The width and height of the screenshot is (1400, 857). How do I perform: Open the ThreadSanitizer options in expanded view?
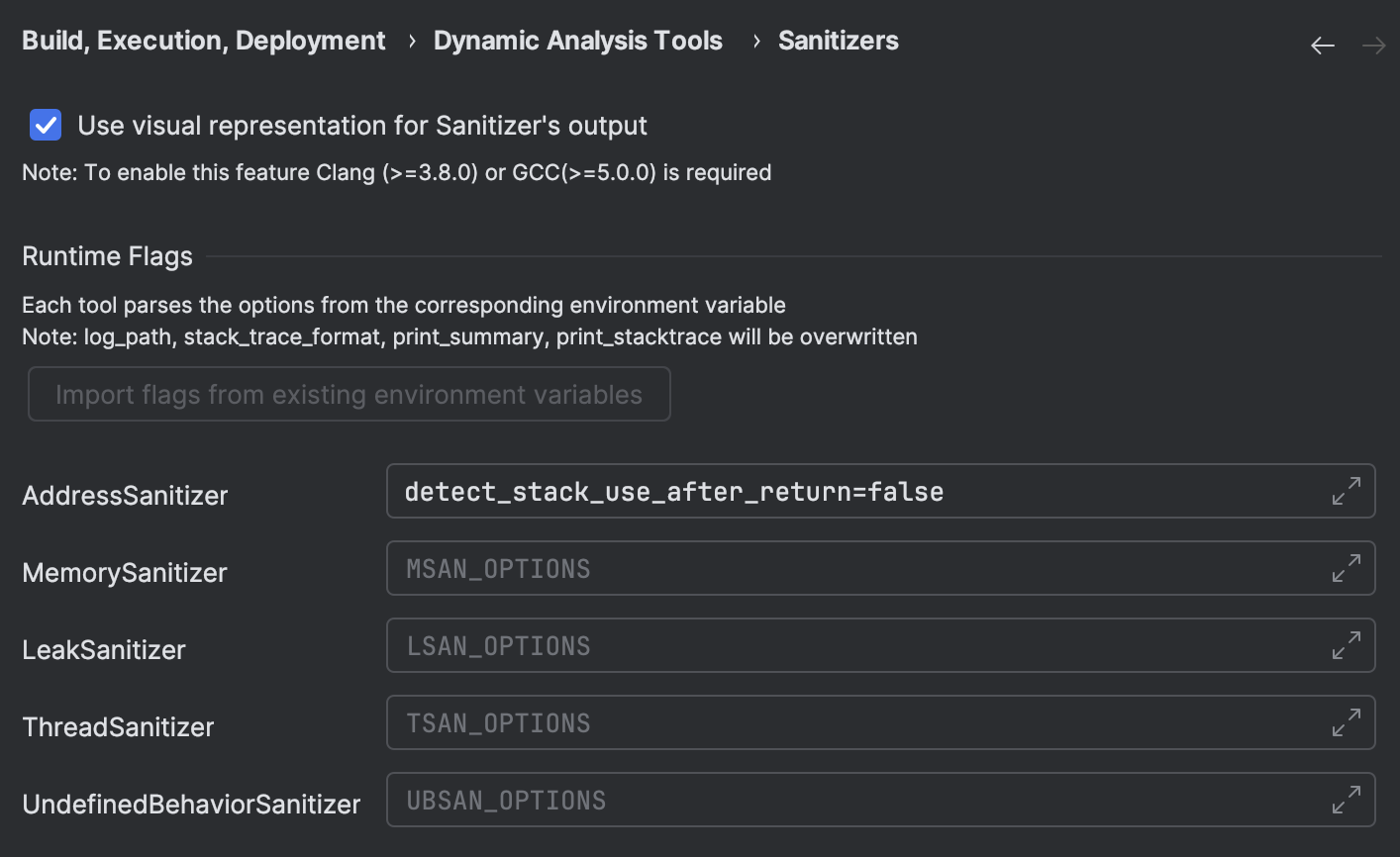(1345, 722)
